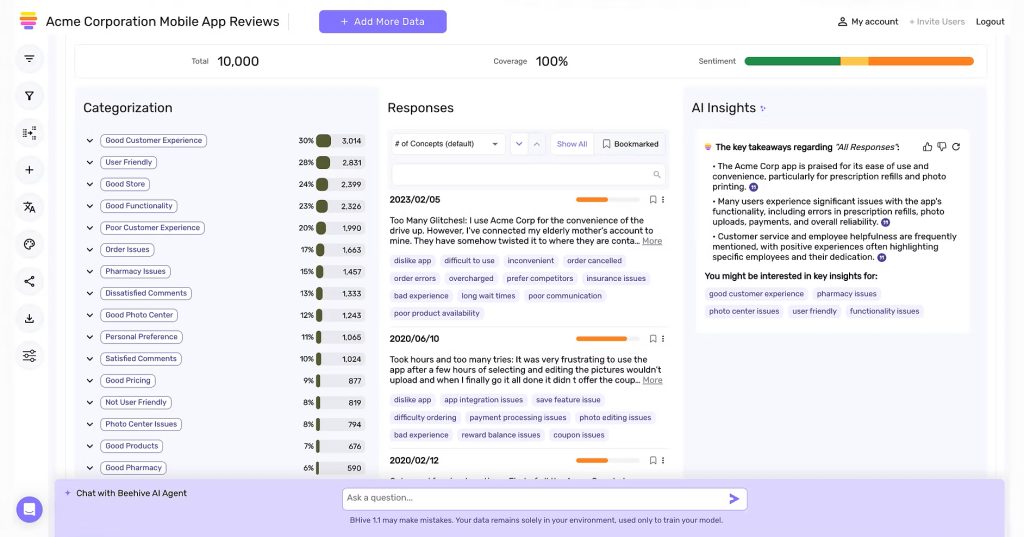
Task: Send the chat question arrow icon
Action: 734,499
